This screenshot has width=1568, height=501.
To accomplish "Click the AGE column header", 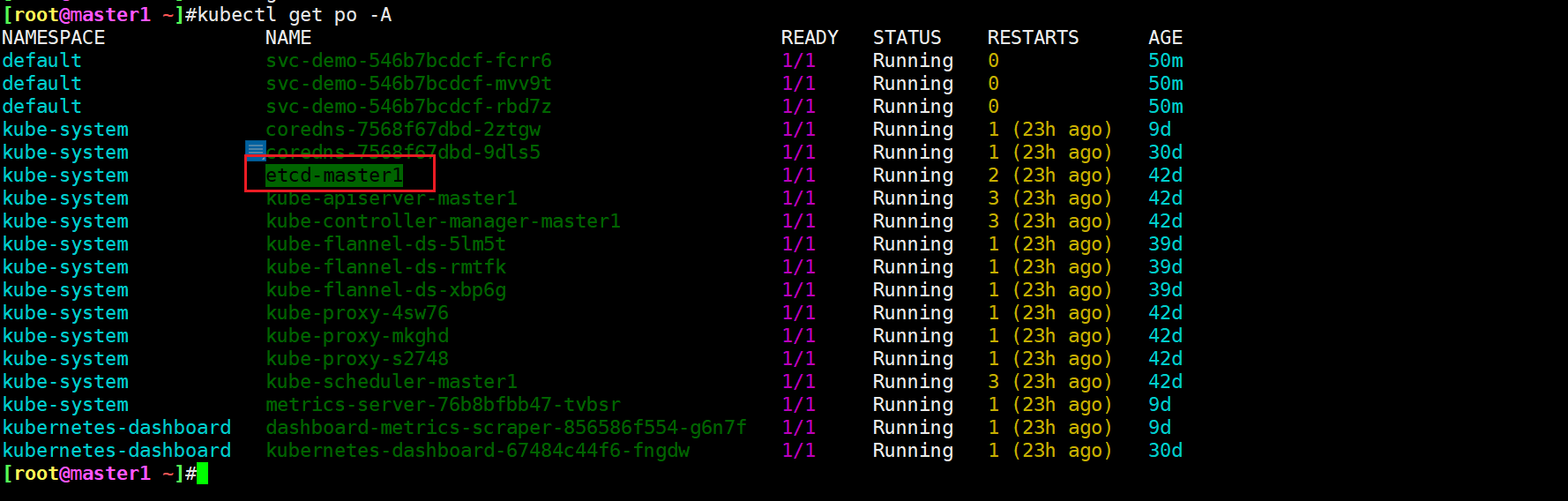I will [1165, 38].
